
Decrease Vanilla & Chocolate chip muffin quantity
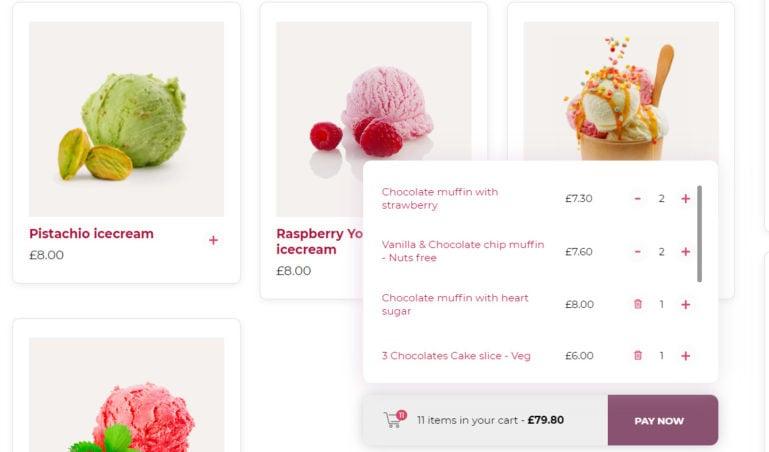638,251
